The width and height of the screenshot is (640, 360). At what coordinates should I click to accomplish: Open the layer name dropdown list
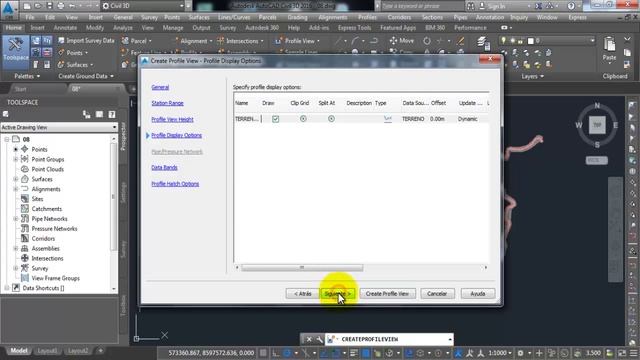pyautogui.click(x=592, y=41)
